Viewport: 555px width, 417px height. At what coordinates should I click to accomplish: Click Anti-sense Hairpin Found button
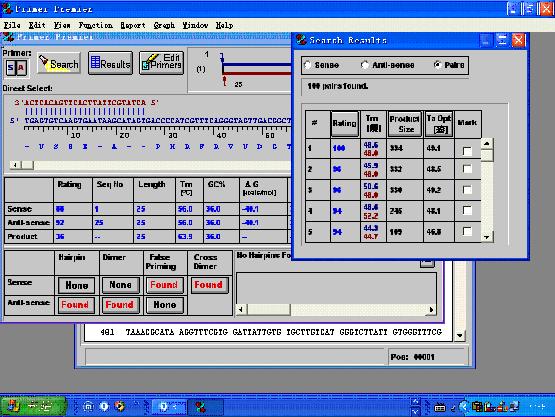[75, 305]
